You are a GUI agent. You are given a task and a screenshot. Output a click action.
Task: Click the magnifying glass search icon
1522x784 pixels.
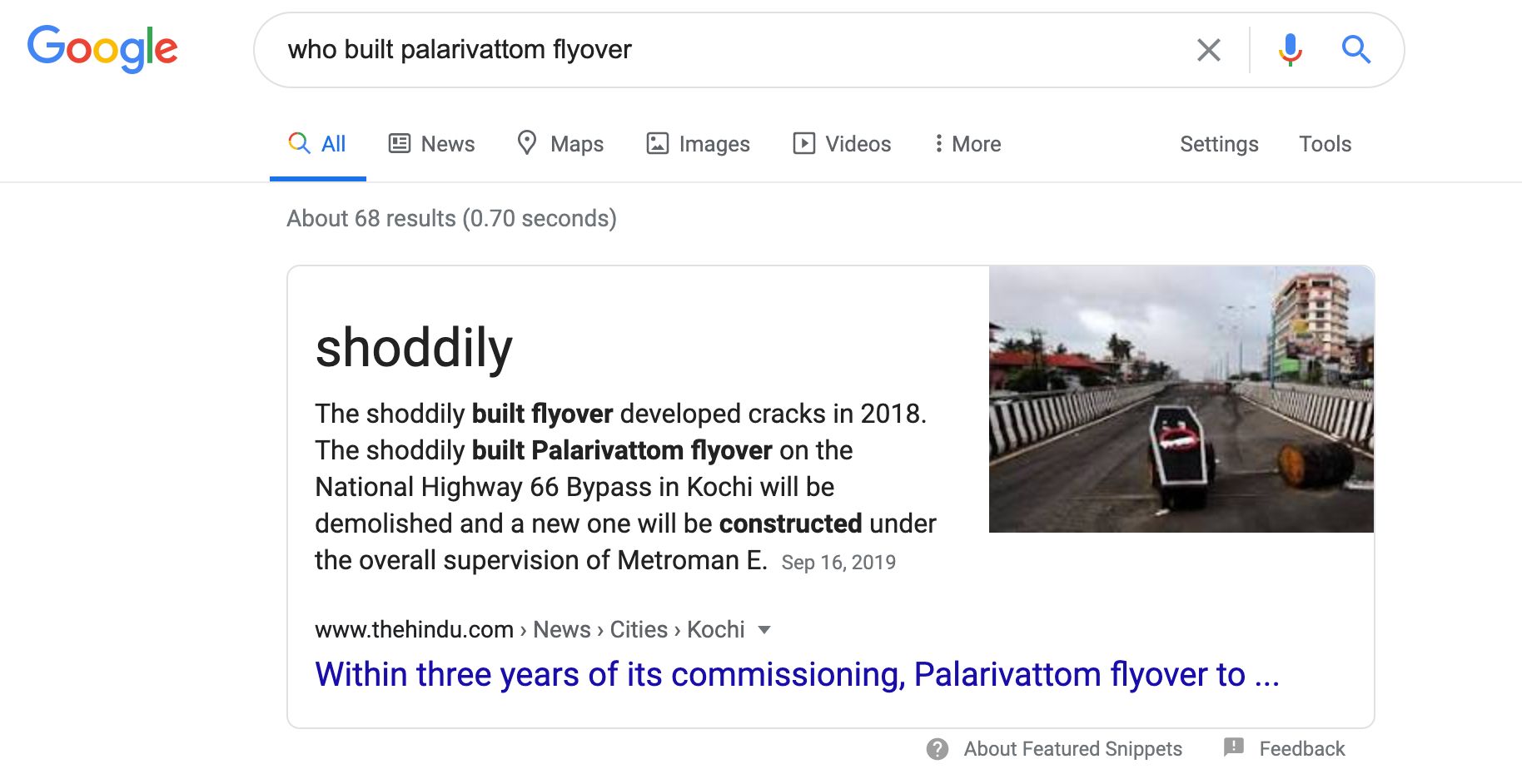tap(1356, 49)
